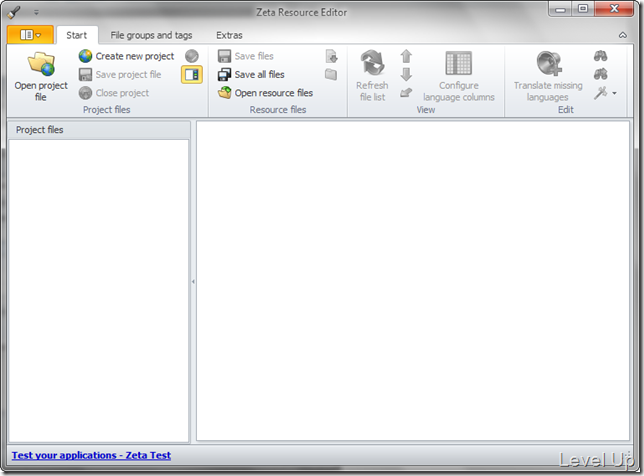The height and width of the screenshot is (476, 644).
Task: Minimize the Zeta Resource Editor window
Action: click(561, 9)
